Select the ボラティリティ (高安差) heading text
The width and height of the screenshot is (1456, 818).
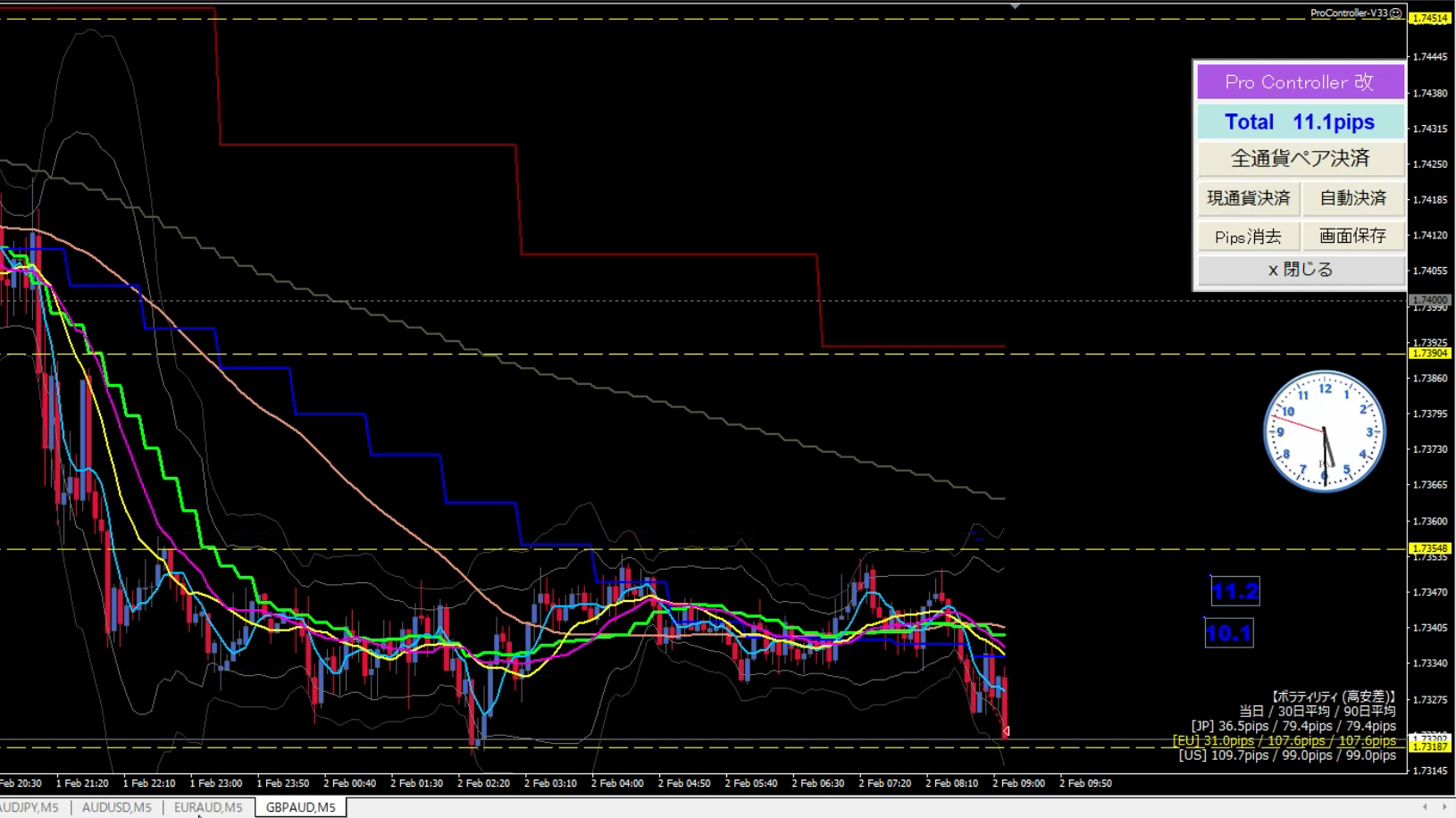pyautogui.click(x=1333, y=697)
